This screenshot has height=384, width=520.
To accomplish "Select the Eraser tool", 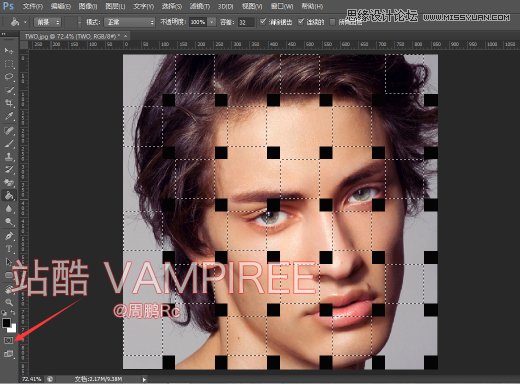I will (9, 183).
